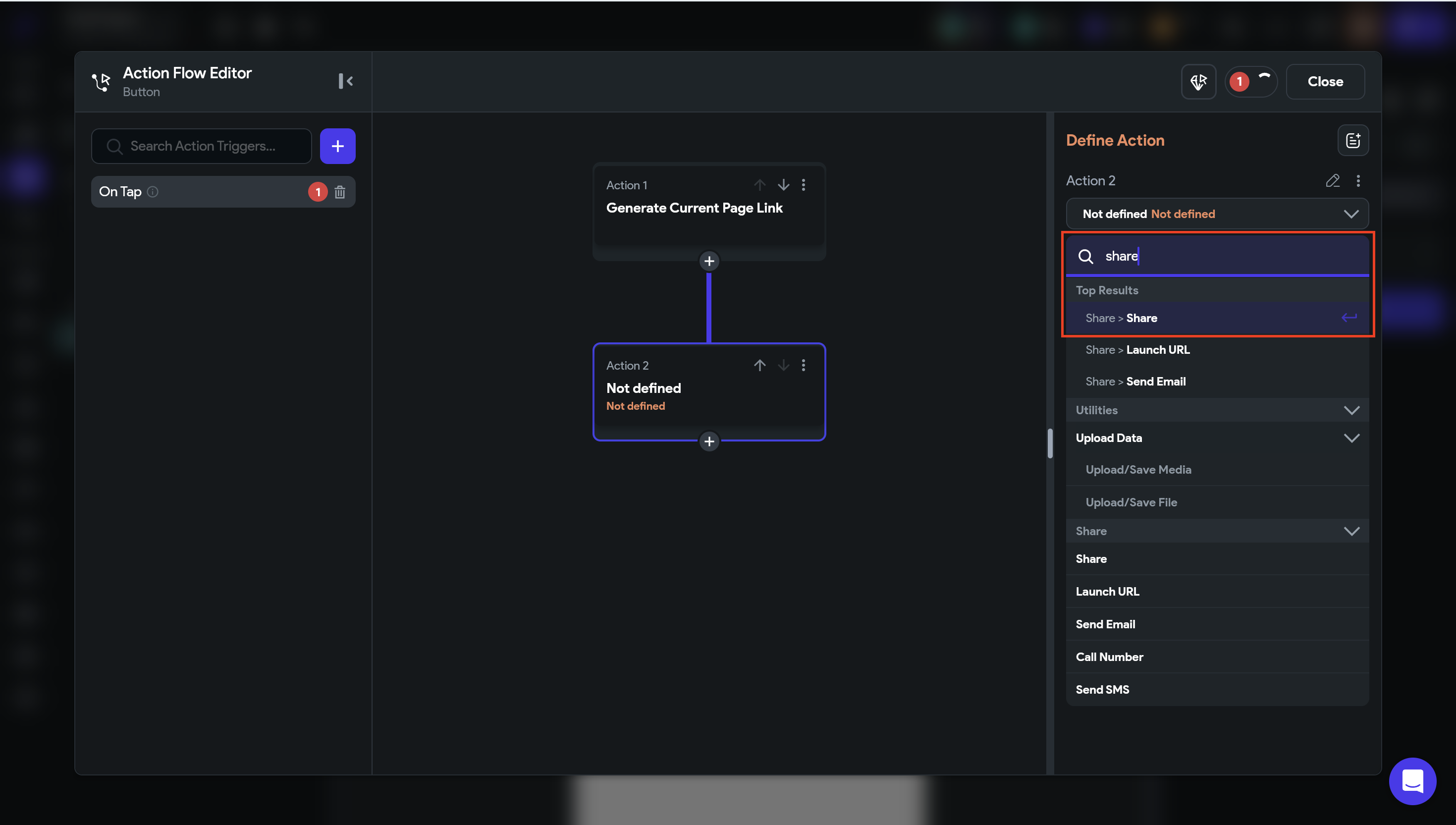1456x825 pixels.
Task: Open the notes icon in Define Action
Action: coord(1353,141)
